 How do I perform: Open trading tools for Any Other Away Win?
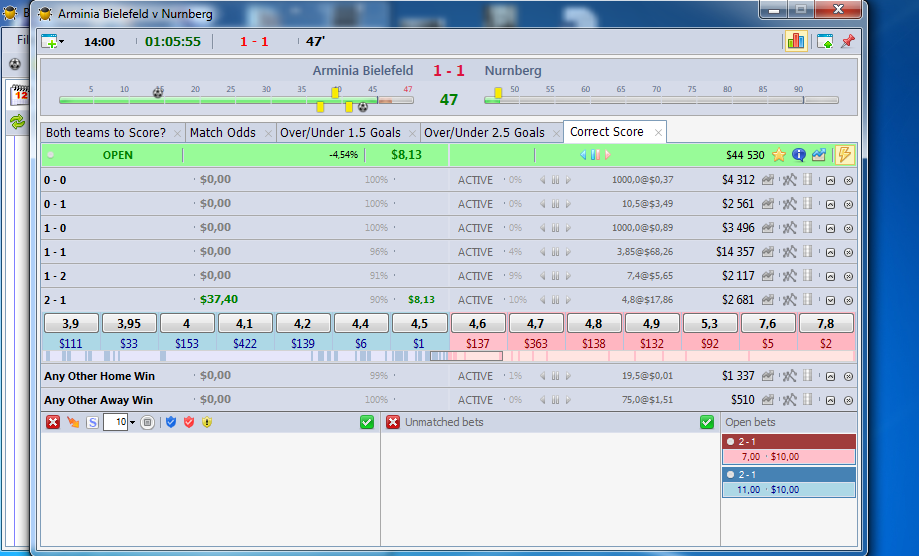click(789, 400)
